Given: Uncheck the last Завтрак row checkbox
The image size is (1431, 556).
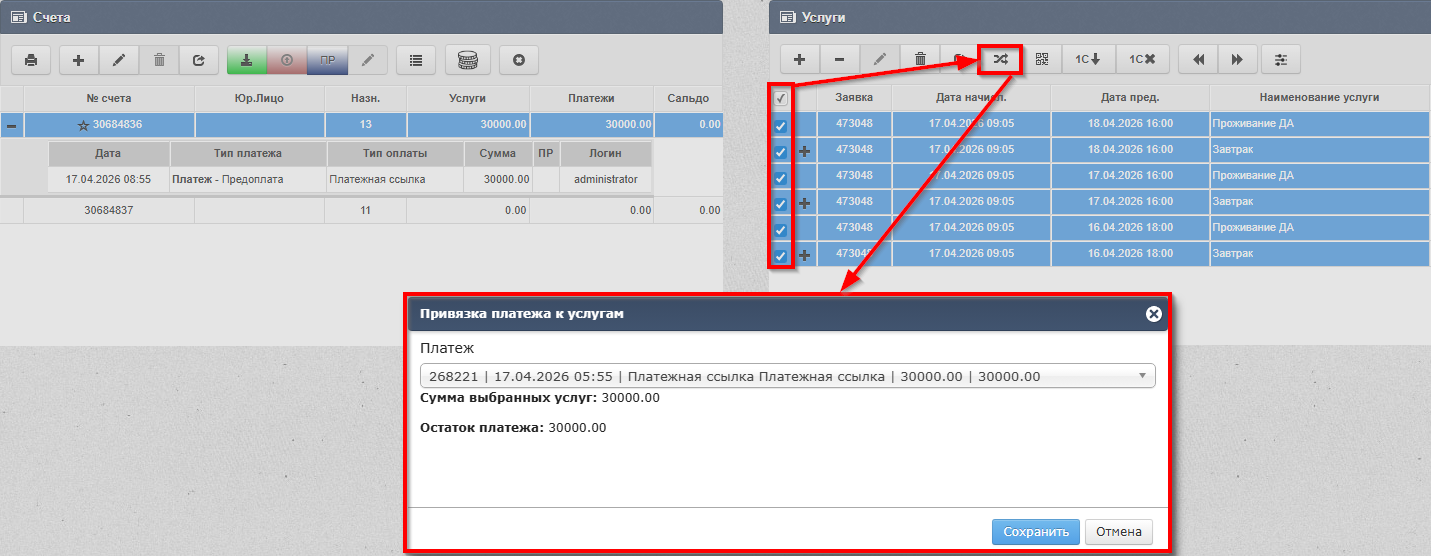Looking at the screenshot, I should coord(781,255).
